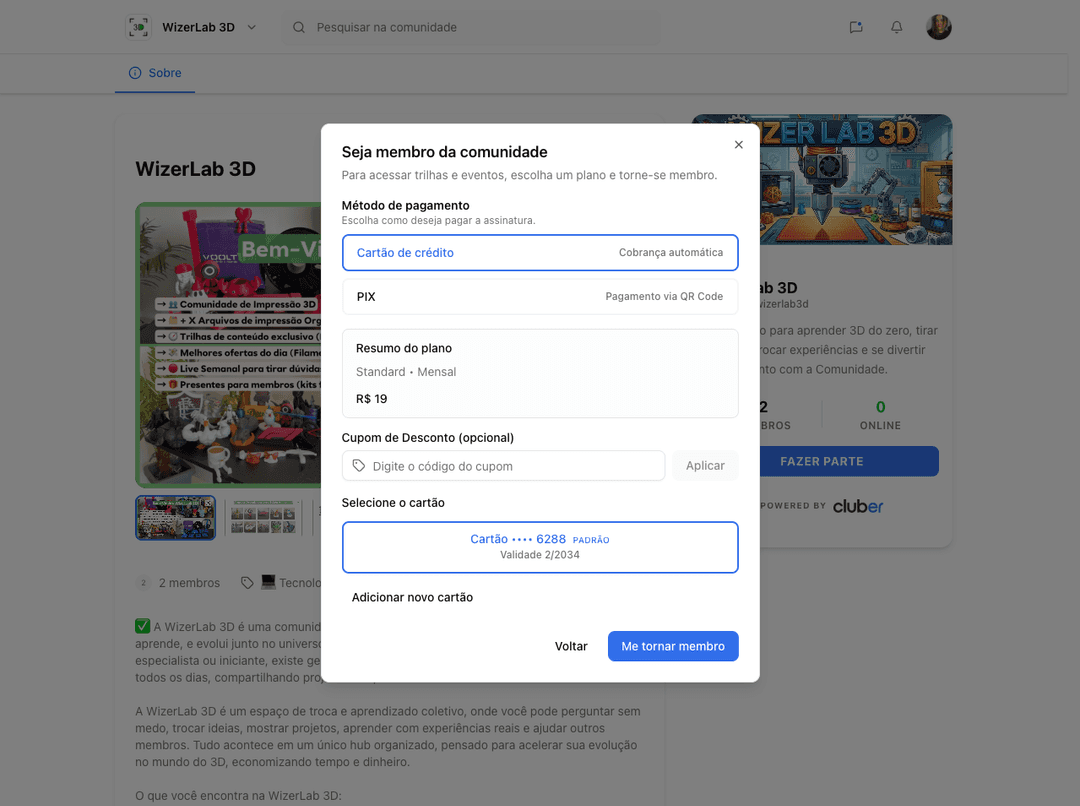Click the WizerLab 3D logo icon
This screenshot has width=1080, height=806.
coord(139,27)
